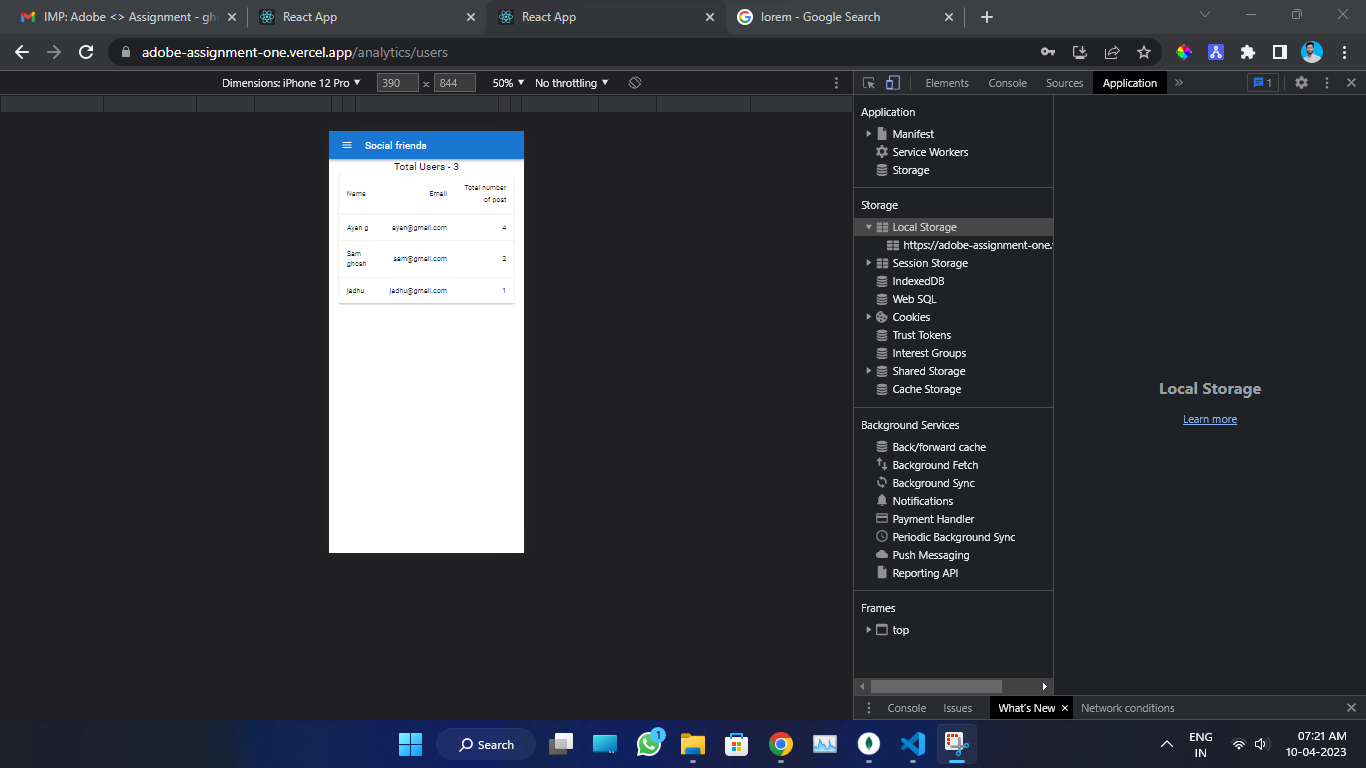Open WhatsApp from the taskbar
This screenshot has height=768, width=1366.
pyautogui.click(x=650, y=744)
